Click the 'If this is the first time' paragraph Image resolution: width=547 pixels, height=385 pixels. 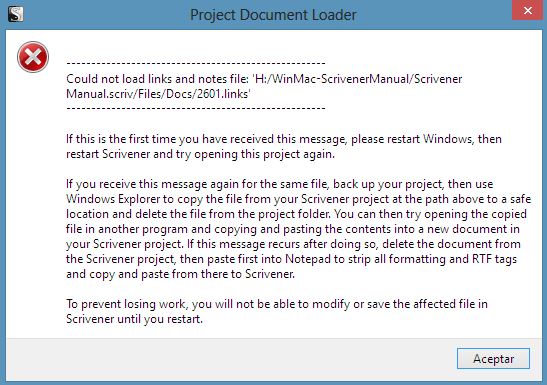284,146
